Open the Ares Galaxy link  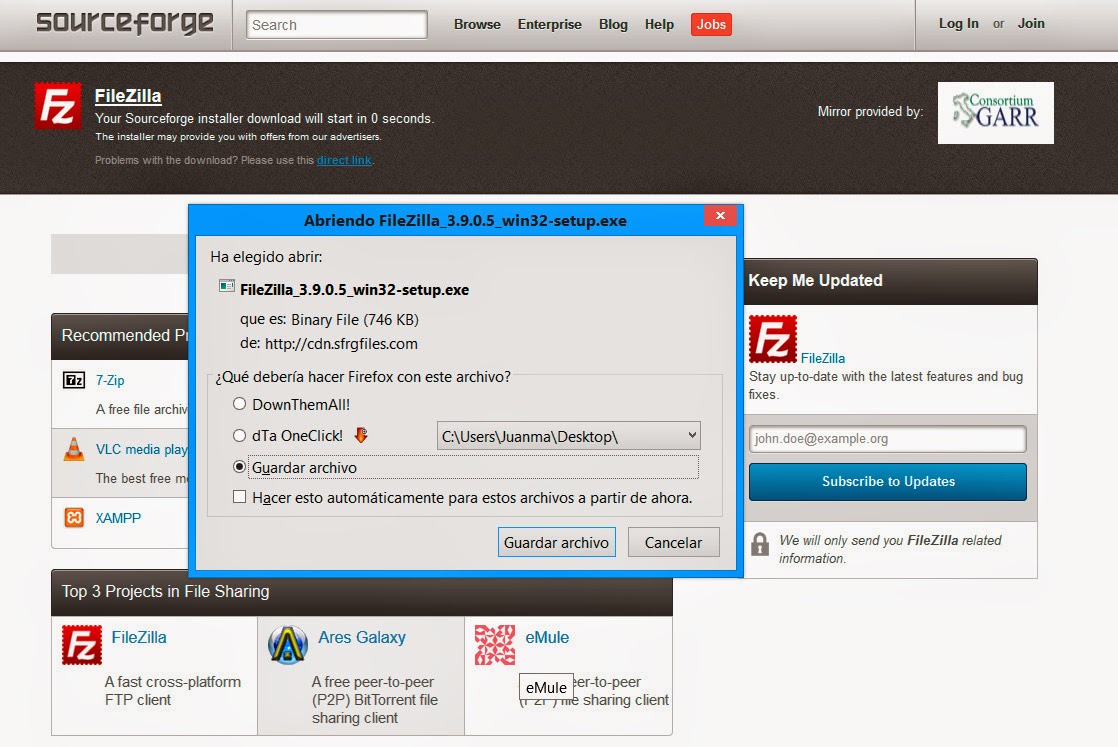pyautogui.click(x=361, y=637)
